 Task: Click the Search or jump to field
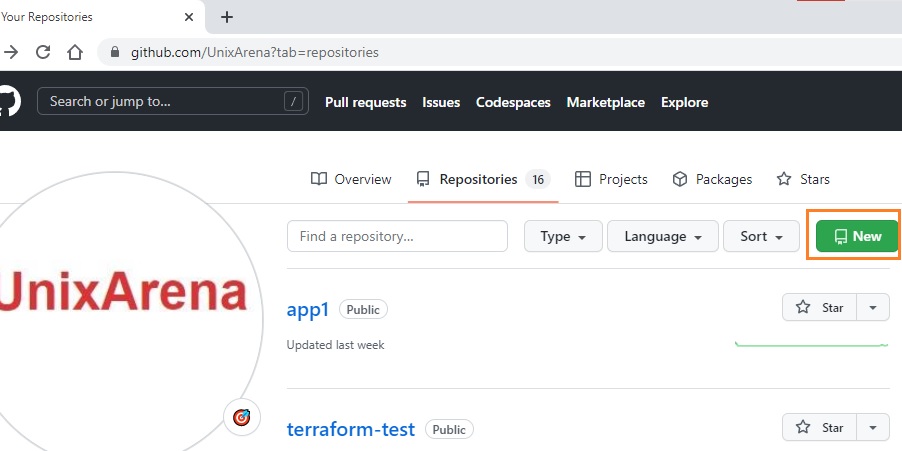(x=173, y=101)
